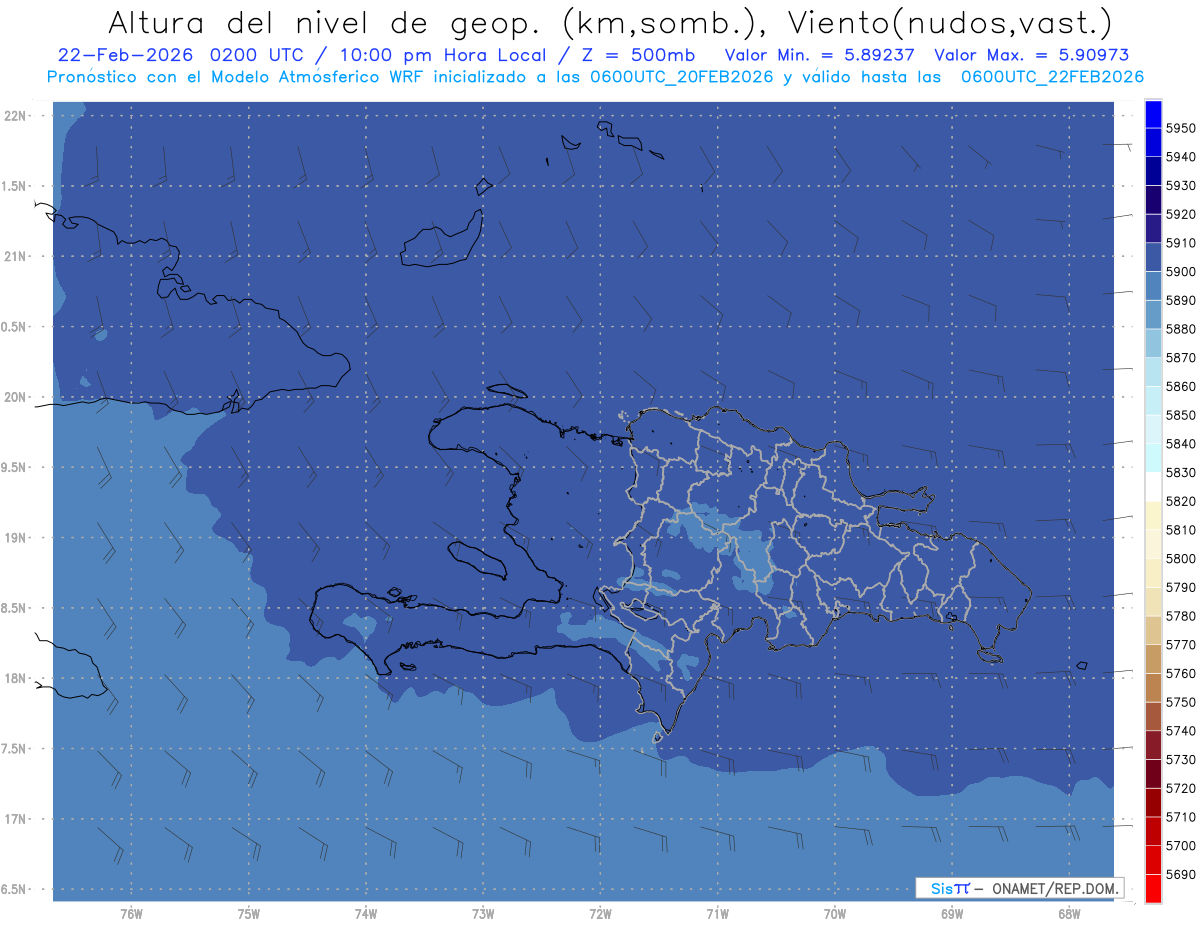Image resolution: width=1200 pixels, height=927 pixels.
Task: Click the legend value 5920
Action: pyautogui.click(x=1181, y=214)
